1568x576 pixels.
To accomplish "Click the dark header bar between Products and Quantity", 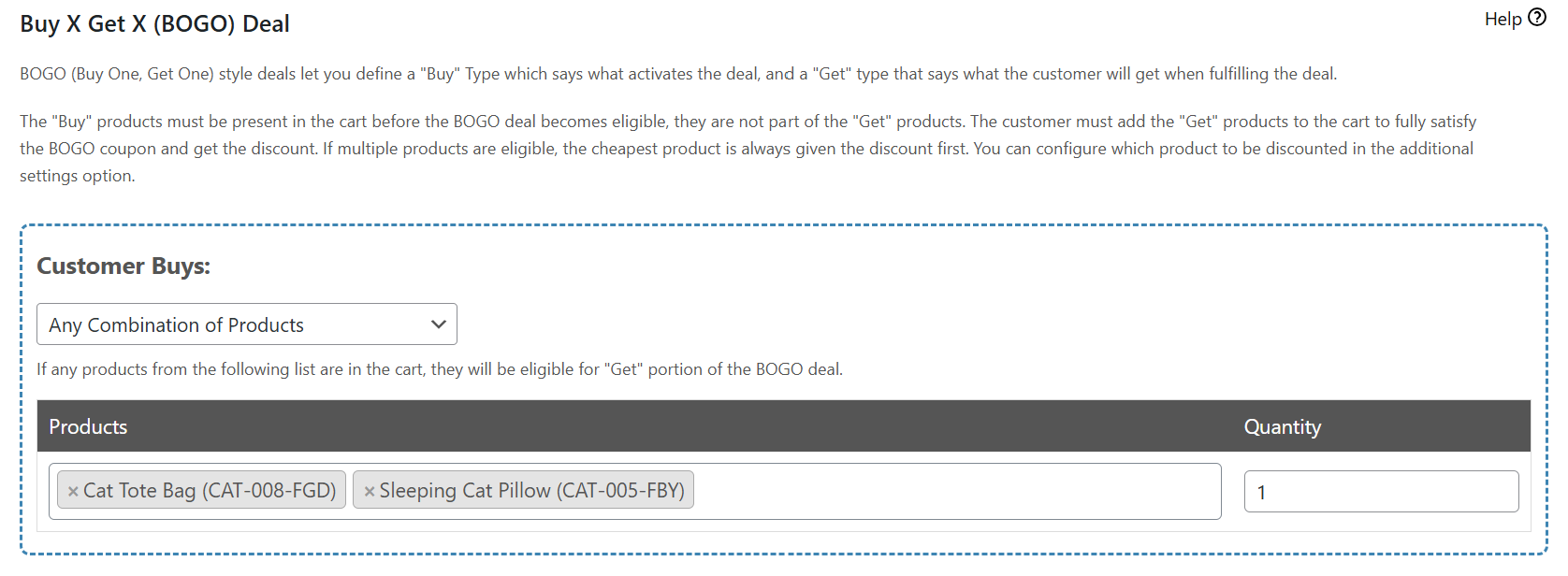I will (x=683, y=427).
